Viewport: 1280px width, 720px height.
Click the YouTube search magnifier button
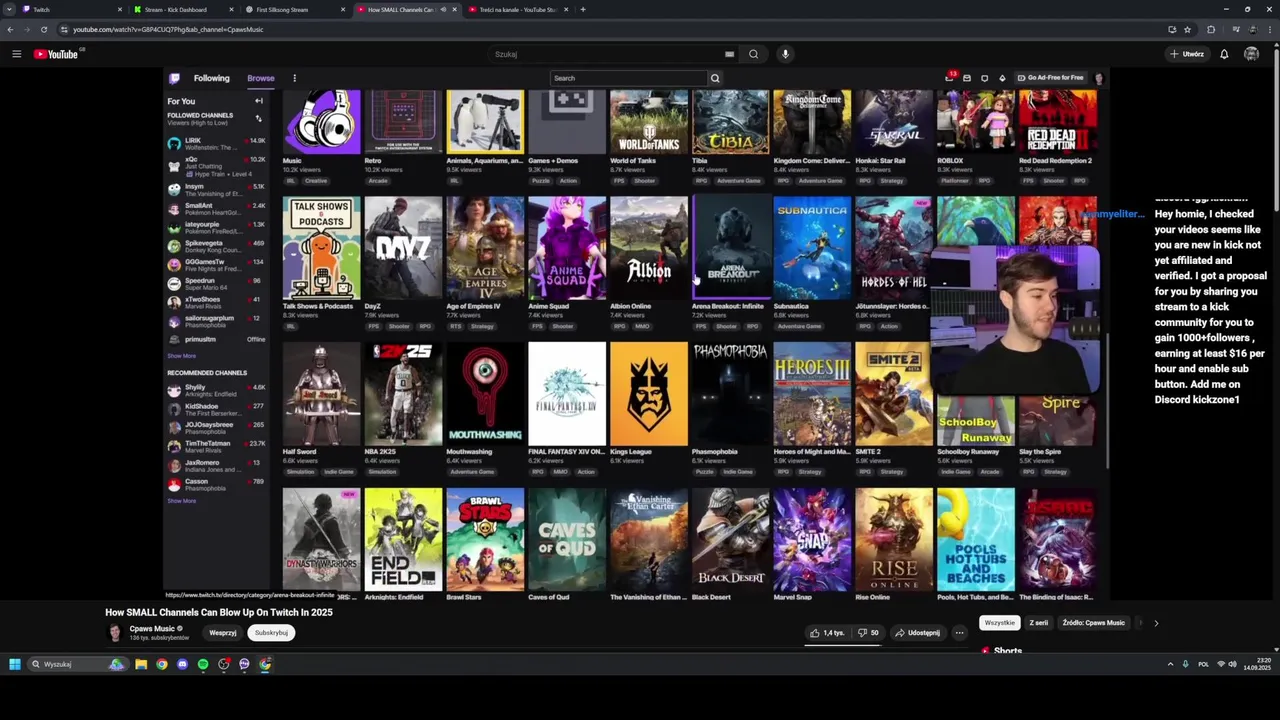coord(754,54)
